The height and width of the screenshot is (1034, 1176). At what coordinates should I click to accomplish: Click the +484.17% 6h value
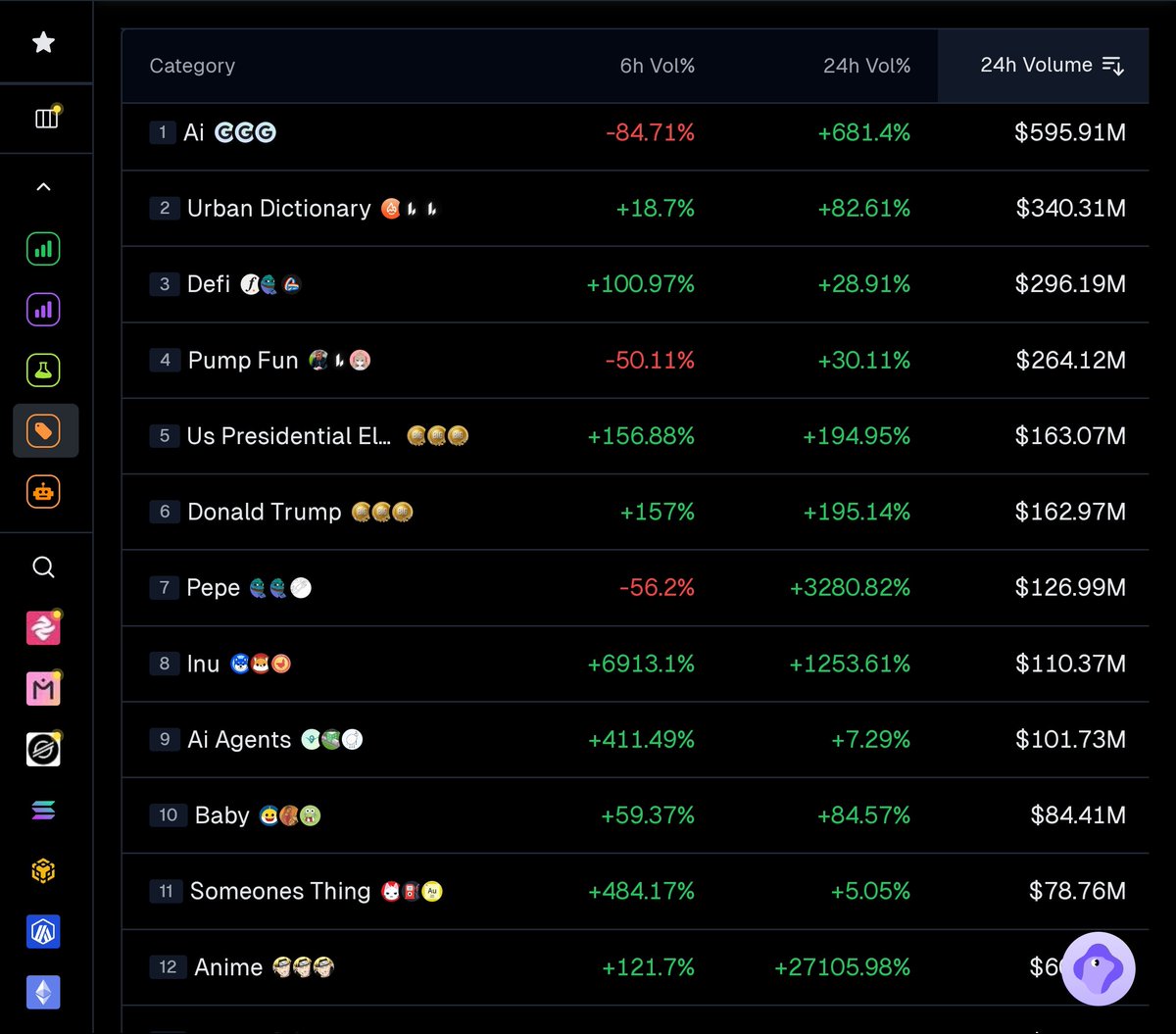click(641, 891)
